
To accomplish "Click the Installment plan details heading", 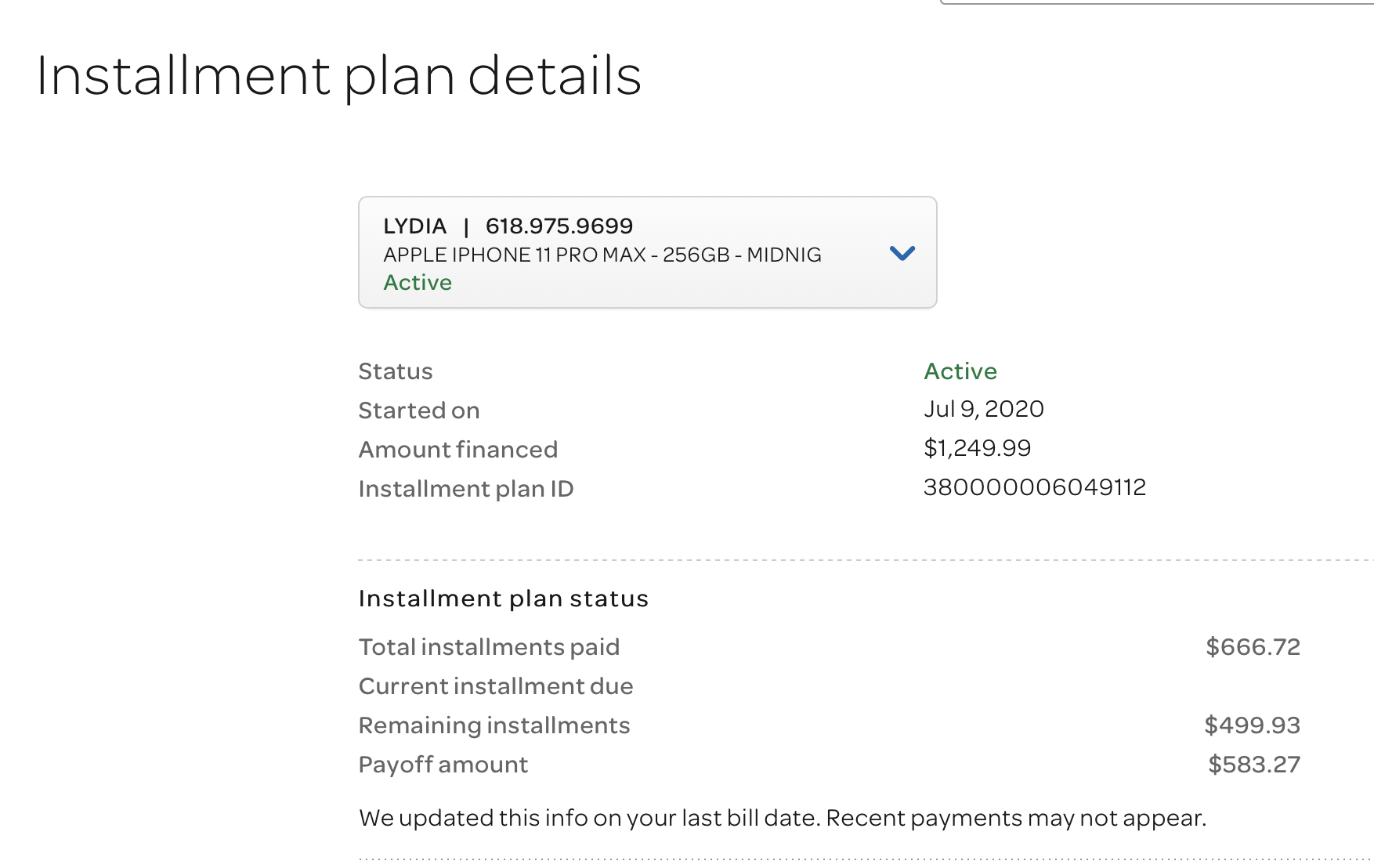I will (x=339, y=76).
